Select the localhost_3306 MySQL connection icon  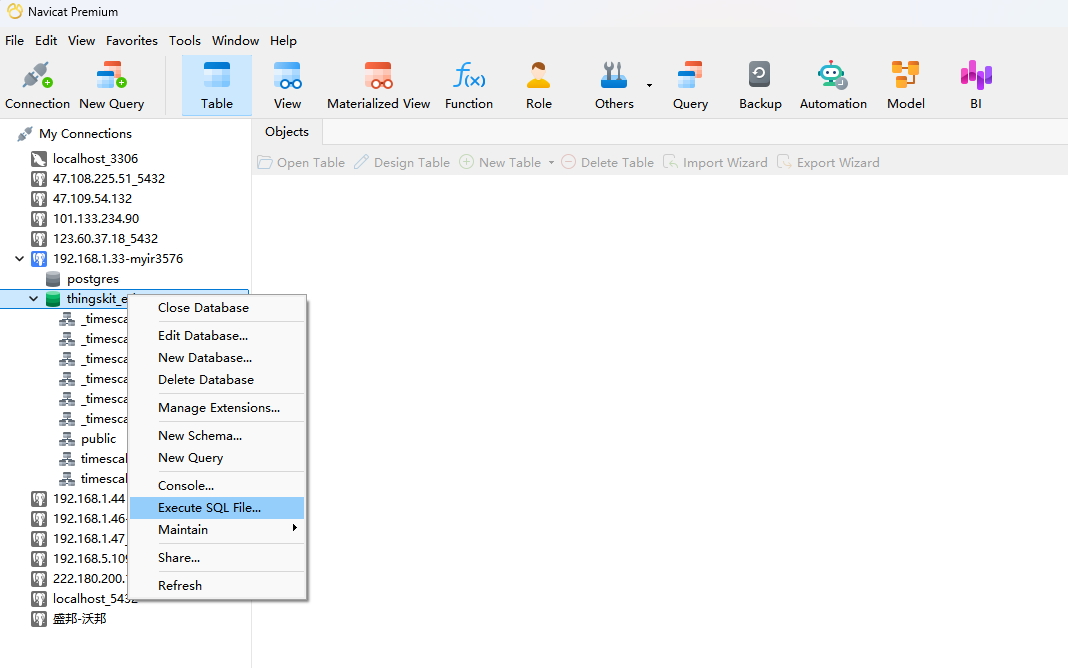[39, 159]
